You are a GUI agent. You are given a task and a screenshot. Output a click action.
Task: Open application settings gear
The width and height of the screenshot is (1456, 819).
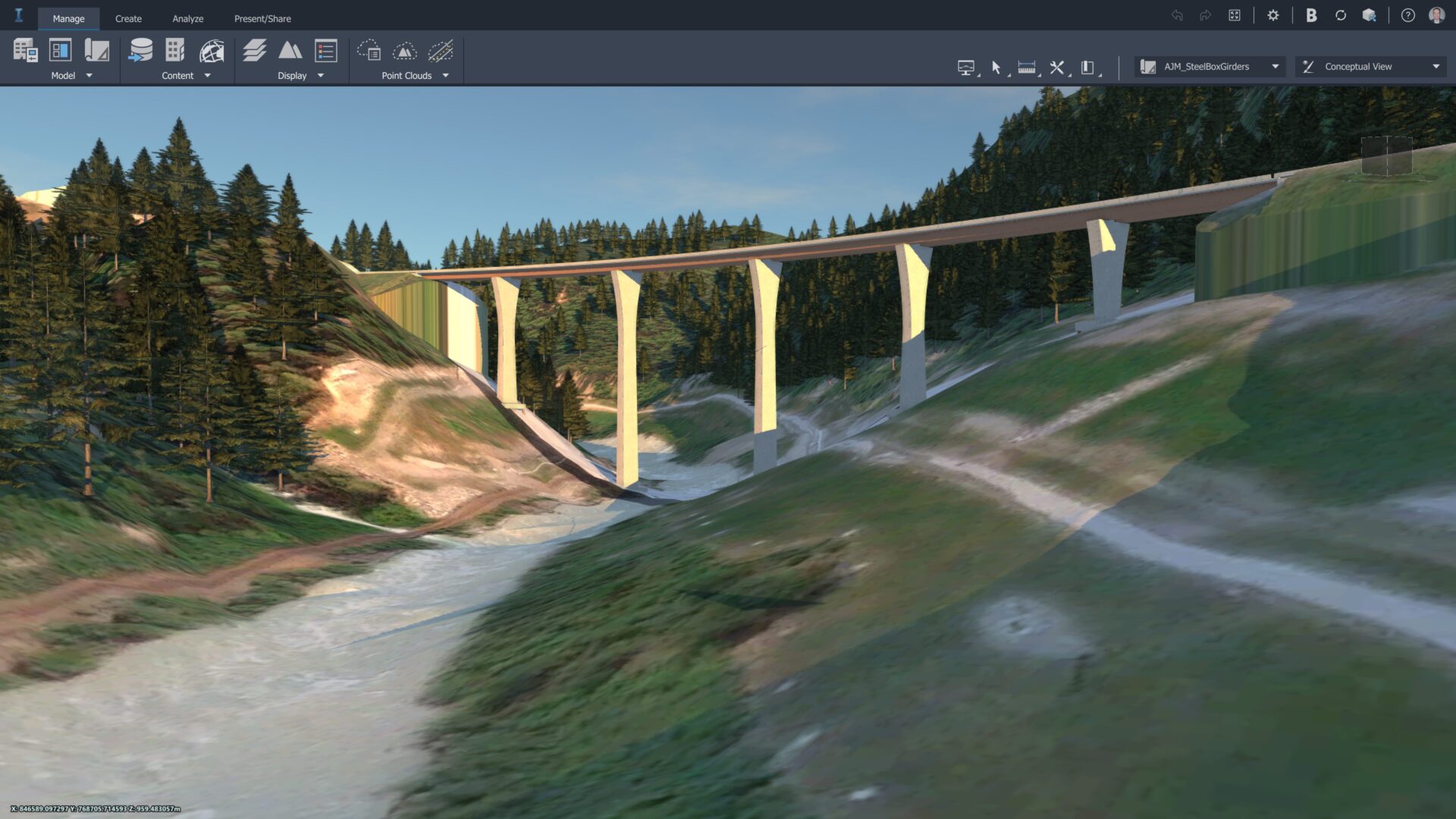pyautogui.click(x=1273, y=16)
